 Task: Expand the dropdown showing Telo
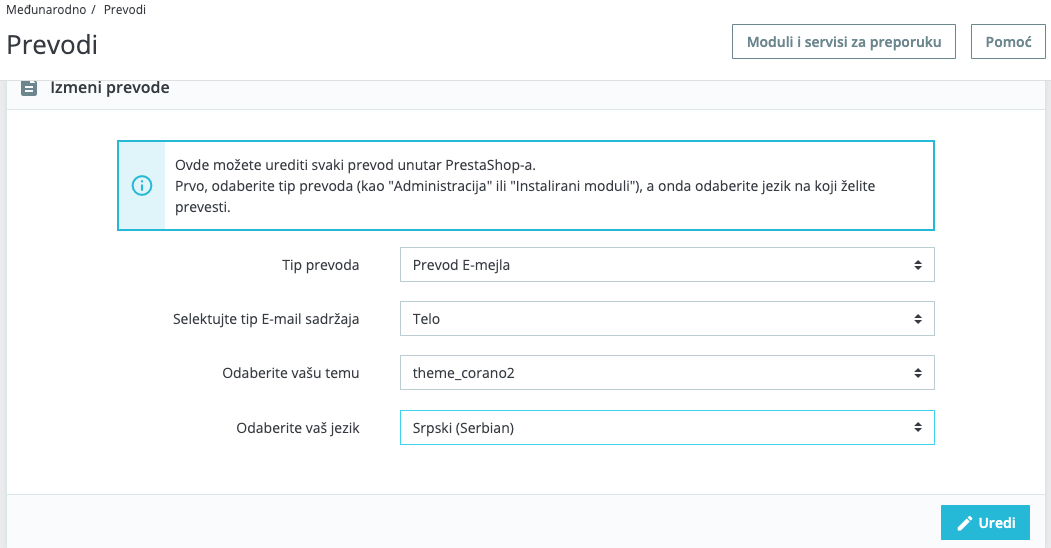click(x=666, y=319)
